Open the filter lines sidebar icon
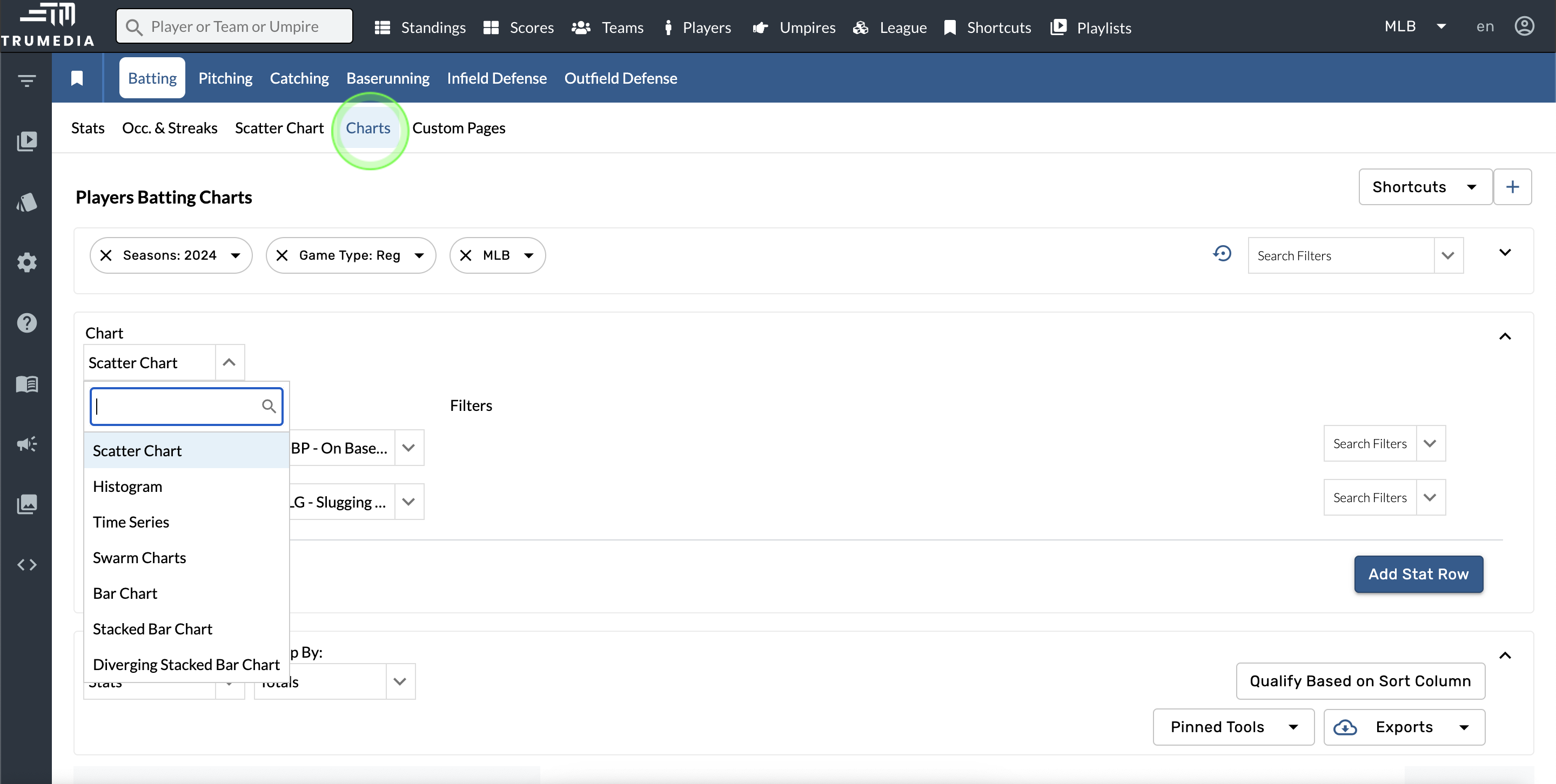Viewport: 1556px width, 784px height. [x=26, y=80]
